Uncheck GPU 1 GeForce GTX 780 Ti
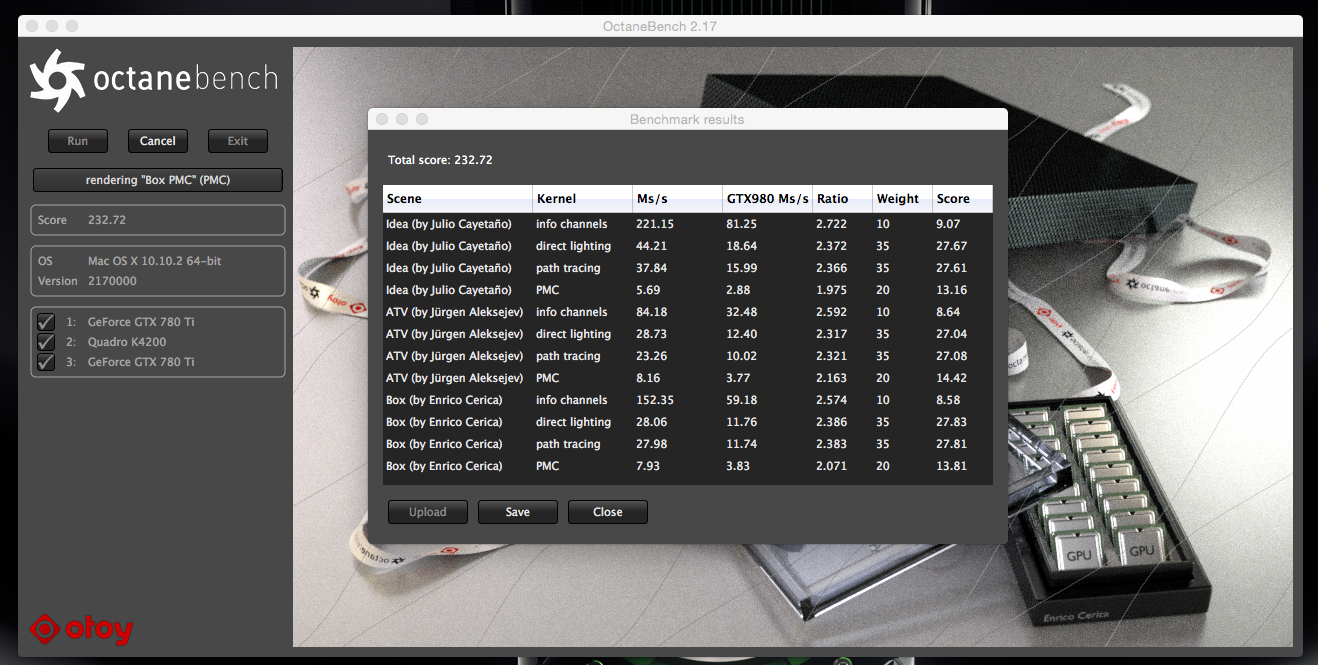This screenshot has width=1318, height=665. 46,322
